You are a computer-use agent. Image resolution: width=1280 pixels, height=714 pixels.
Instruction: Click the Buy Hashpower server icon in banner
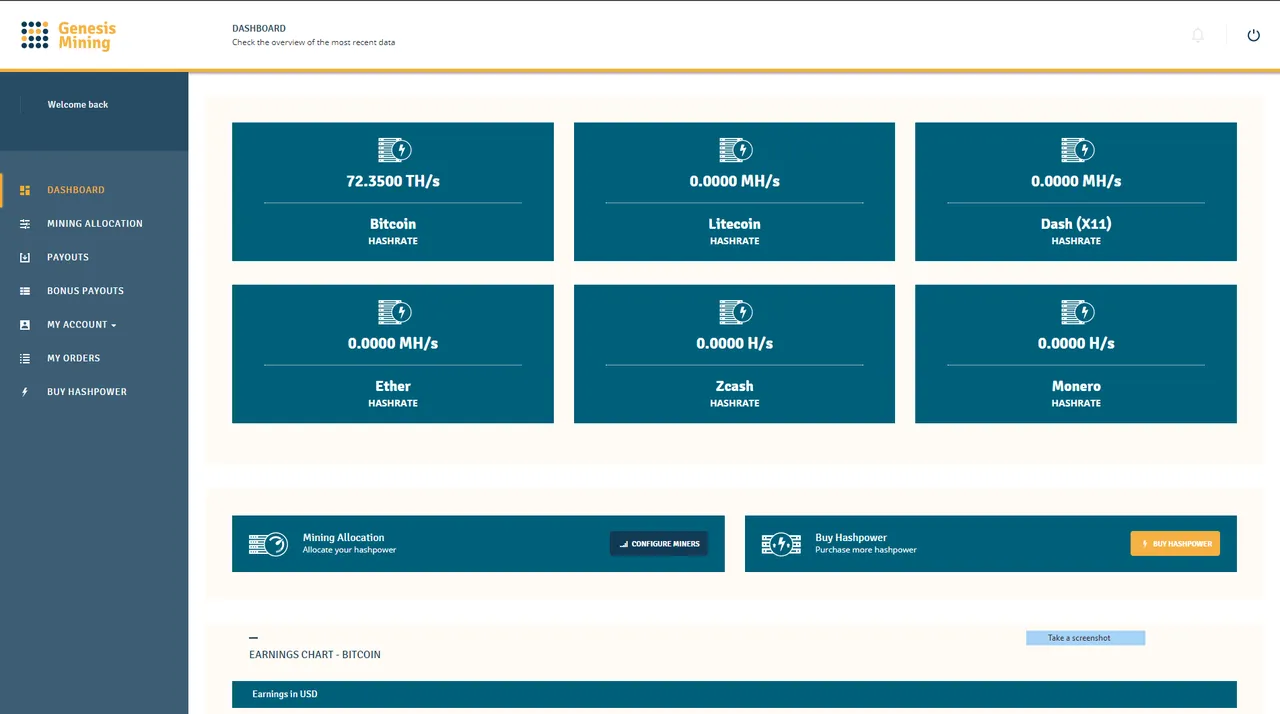pos(781,544)
